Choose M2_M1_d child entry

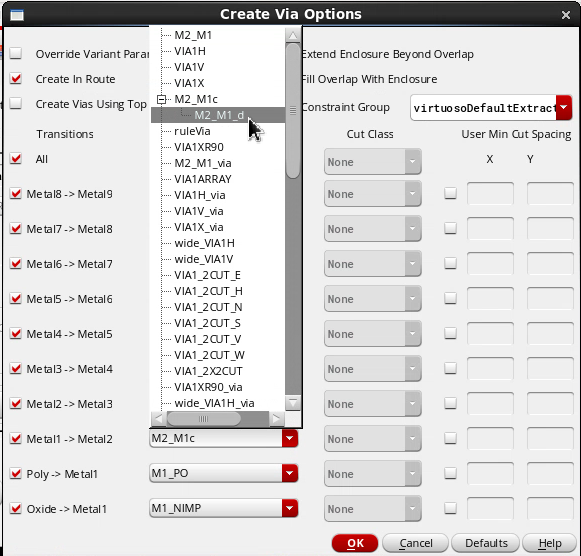(x=219, y=115)
